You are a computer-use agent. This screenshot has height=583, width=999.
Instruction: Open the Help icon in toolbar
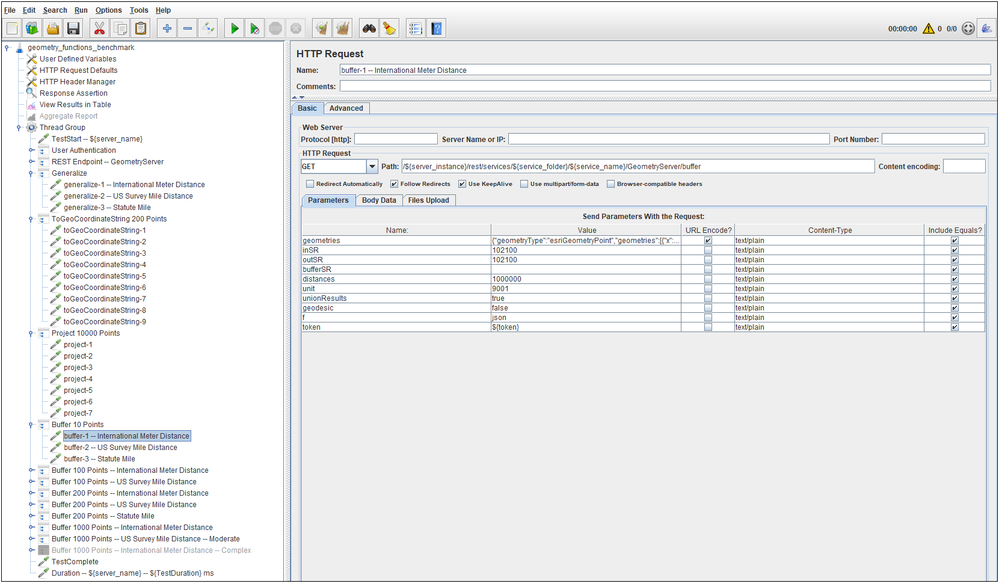[x=437, y=29]
